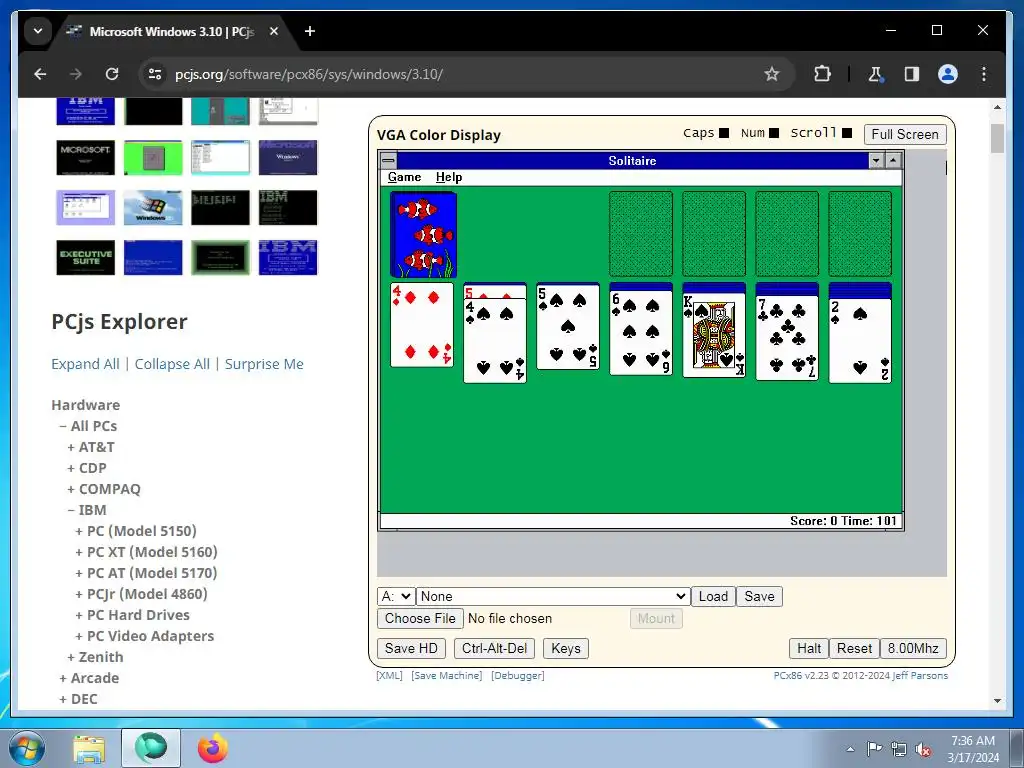The height and width of the screenshot is (768, 1024).
Task: Open the Microsoft logo thumbnail
Action: (x=86, y=157)
